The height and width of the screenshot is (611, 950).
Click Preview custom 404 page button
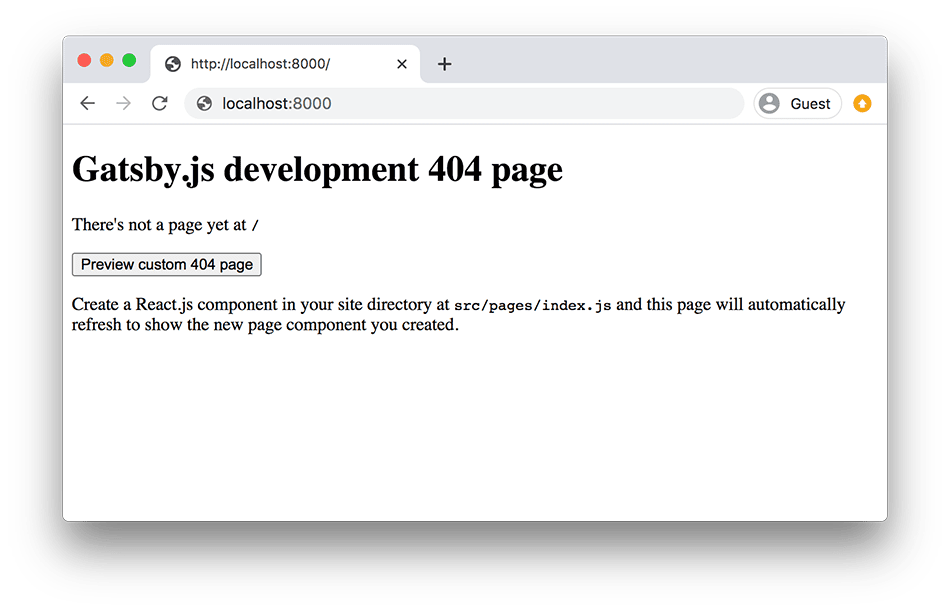(x=167, y=264)
